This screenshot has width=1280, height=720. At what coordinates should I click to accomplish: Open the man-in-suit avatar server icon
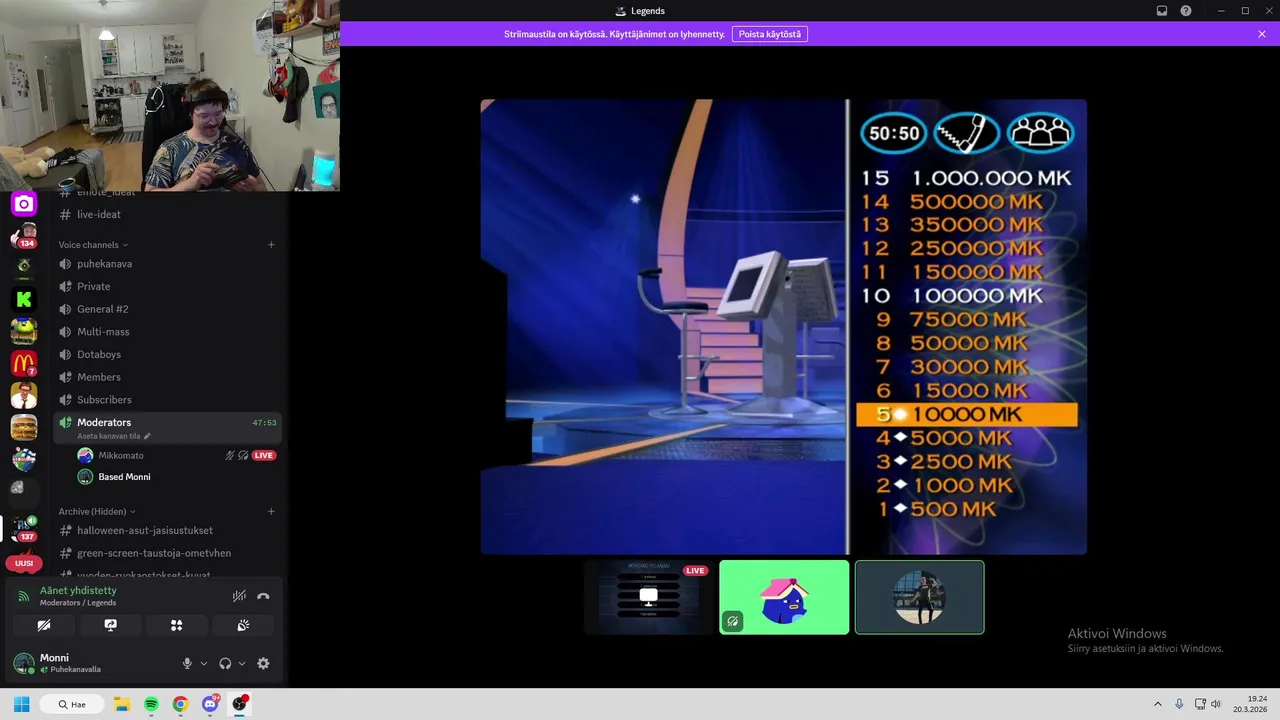click(x=24, y=395)
